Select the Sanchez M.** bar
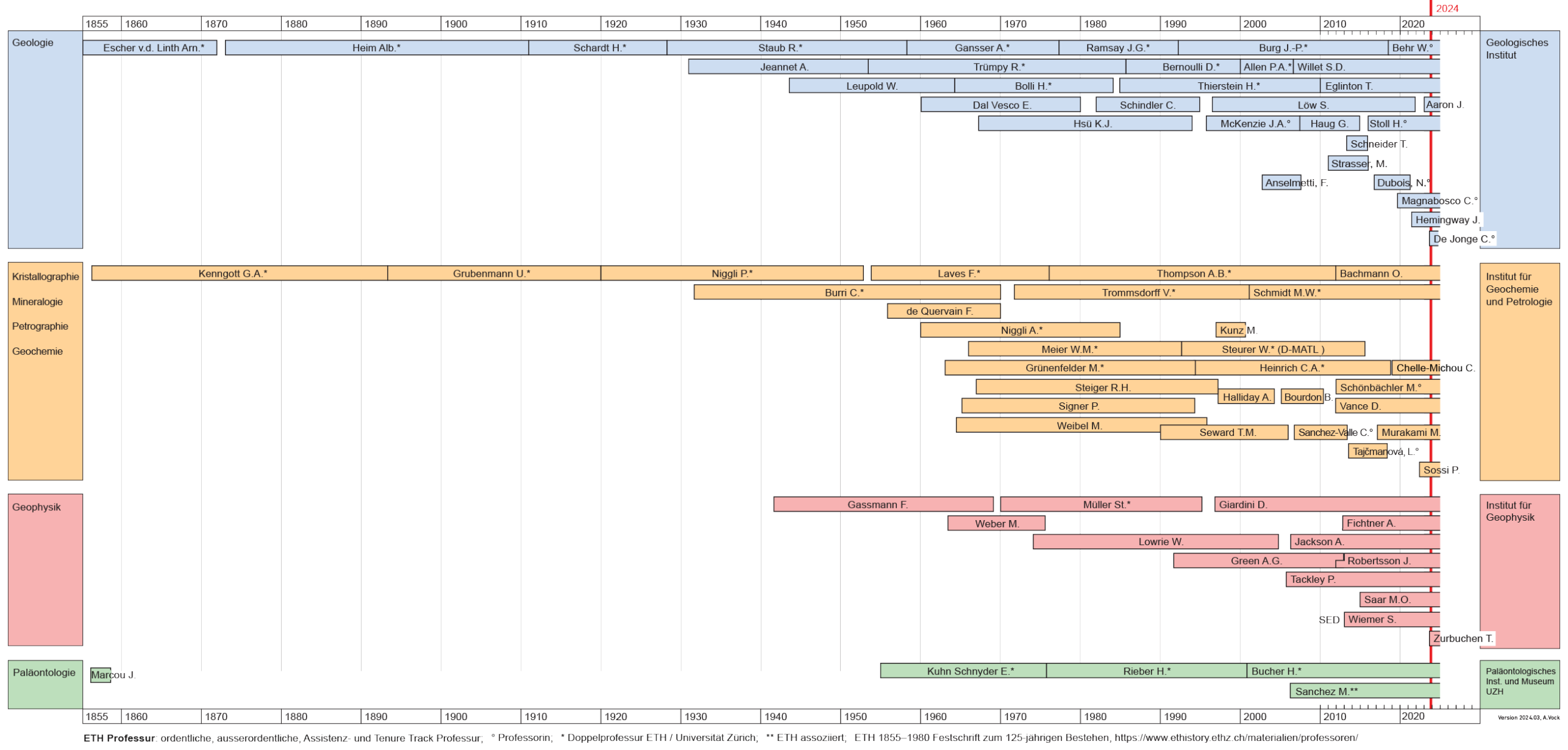The image size is (1568, 750). click(1365, 691)
